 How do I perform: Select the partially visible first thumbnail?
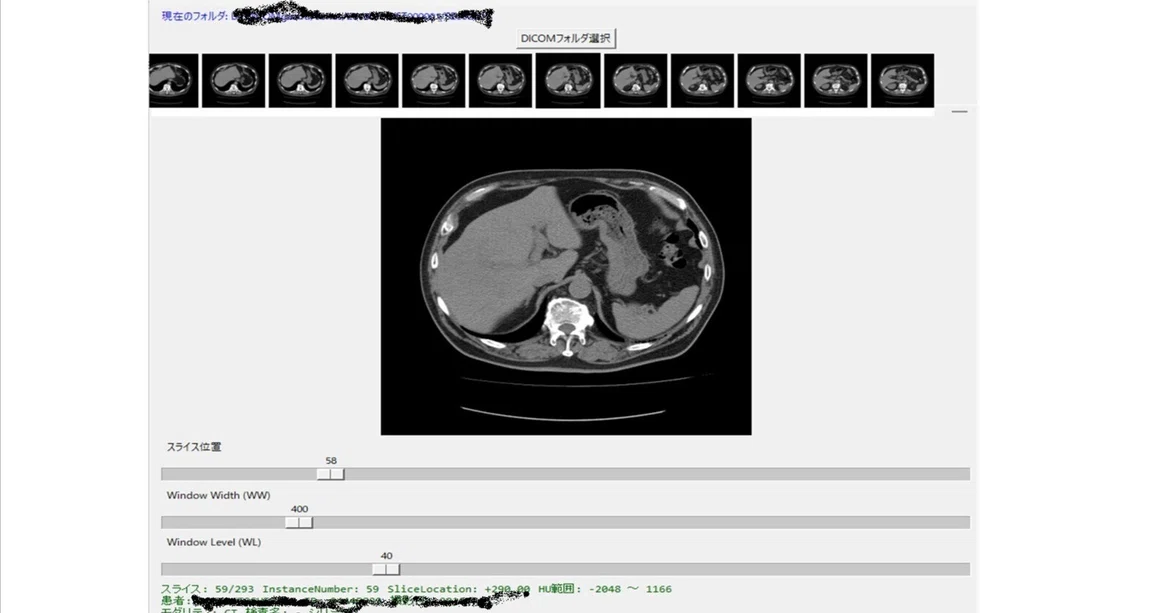click(174, 81)
